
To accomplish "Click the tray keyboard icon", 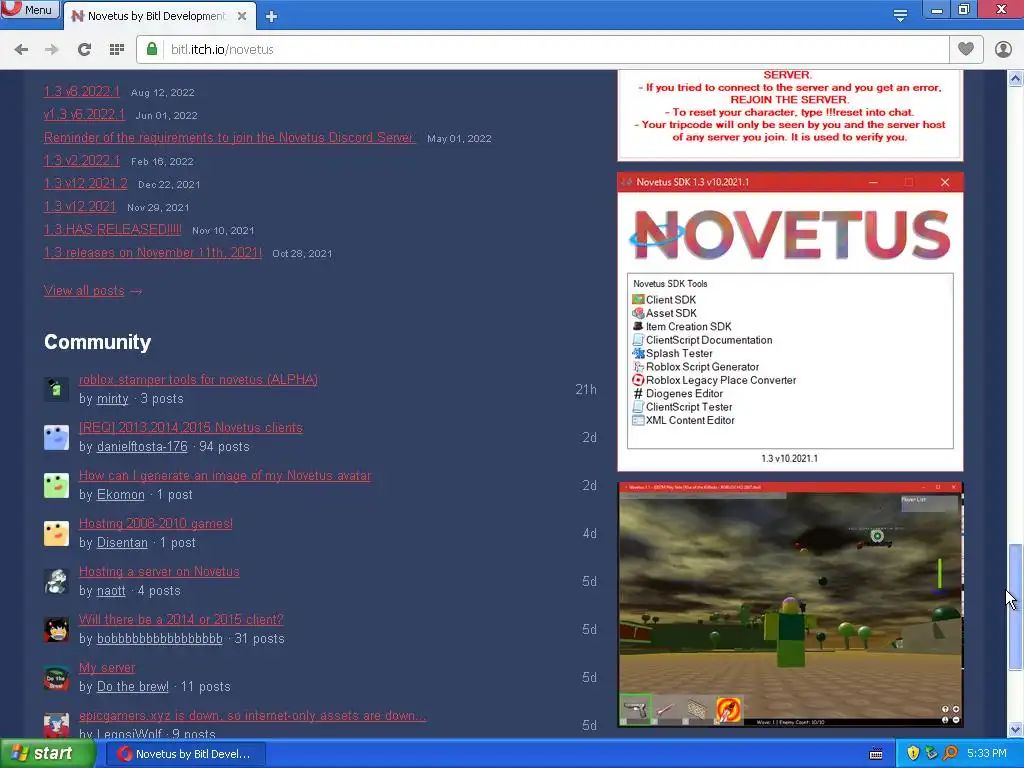I will (876, 754).
